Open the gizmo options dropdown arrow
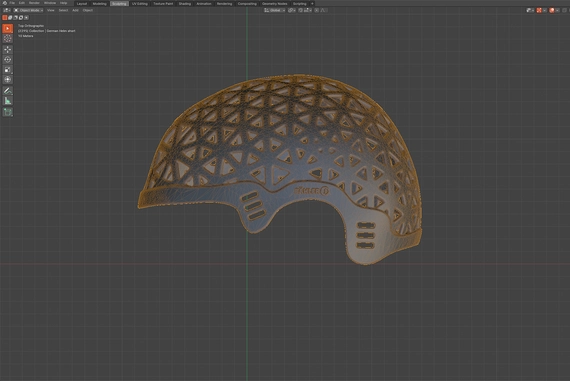 coord(545,10)
